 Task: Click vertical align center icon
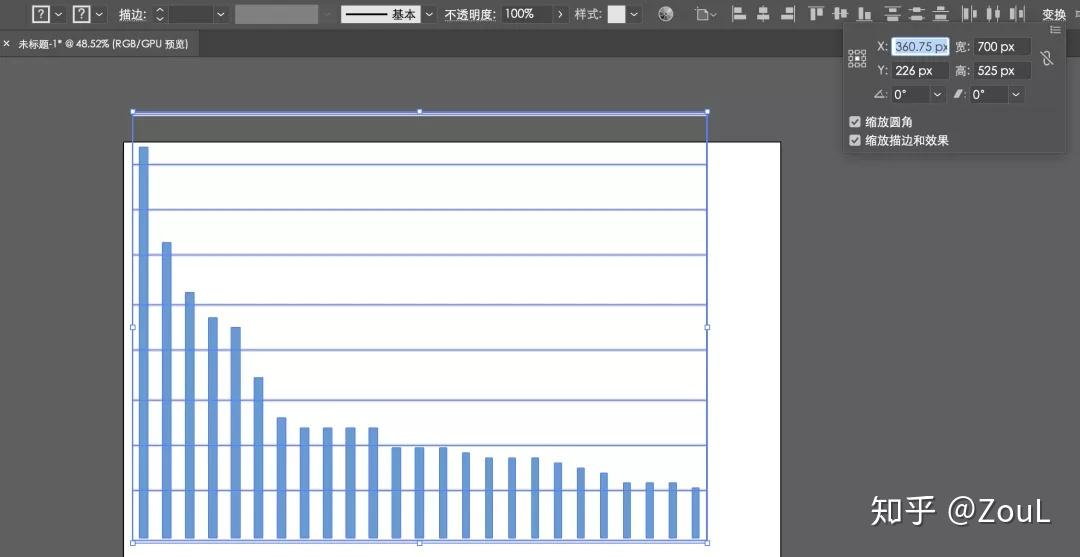(x=840, y=14)
